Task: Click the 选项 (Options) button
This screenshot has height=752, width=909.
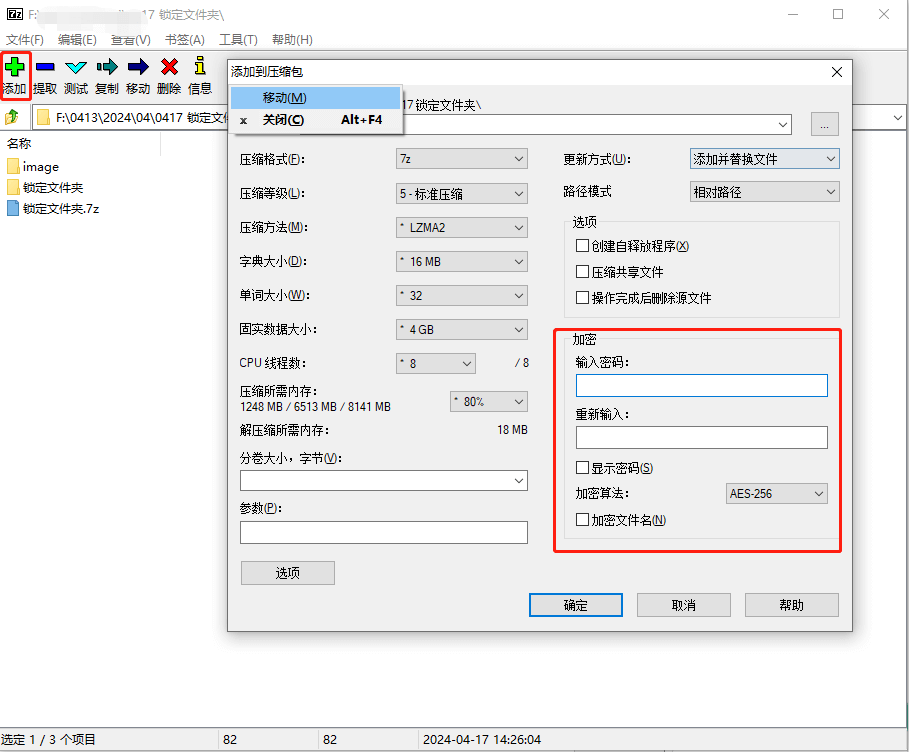Action: 287,572
